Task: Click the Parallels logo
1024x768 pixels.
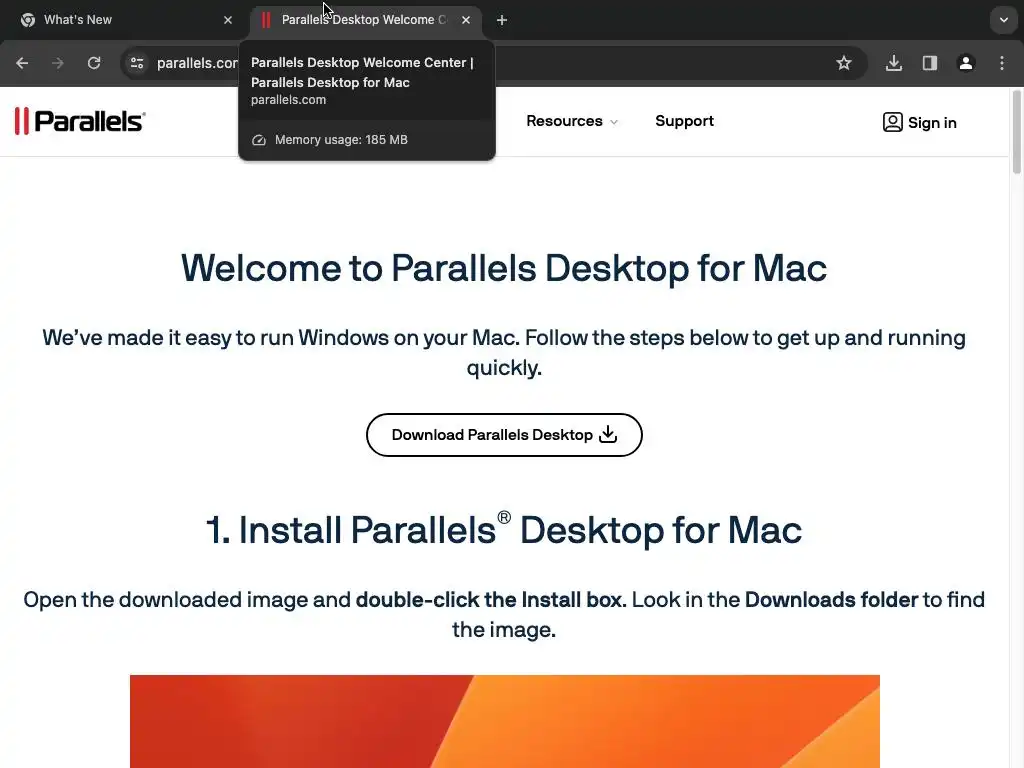Action: point(80,121)
